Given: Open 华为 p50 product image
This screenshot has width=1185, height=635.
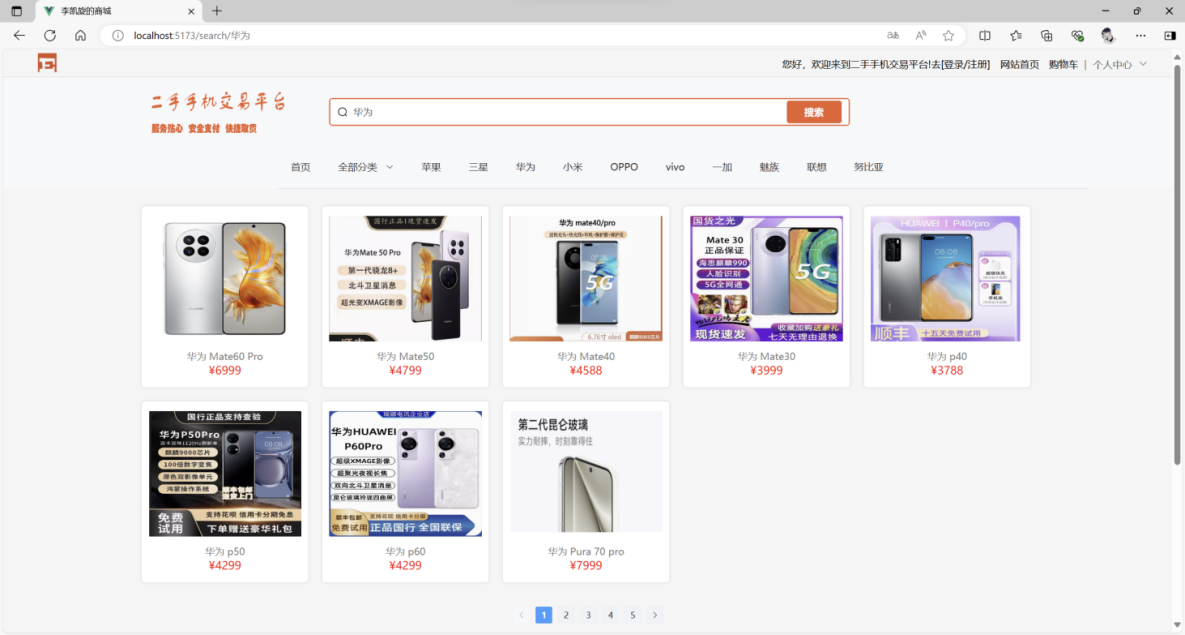Looking at the screenshot, I should click(225, 474).
